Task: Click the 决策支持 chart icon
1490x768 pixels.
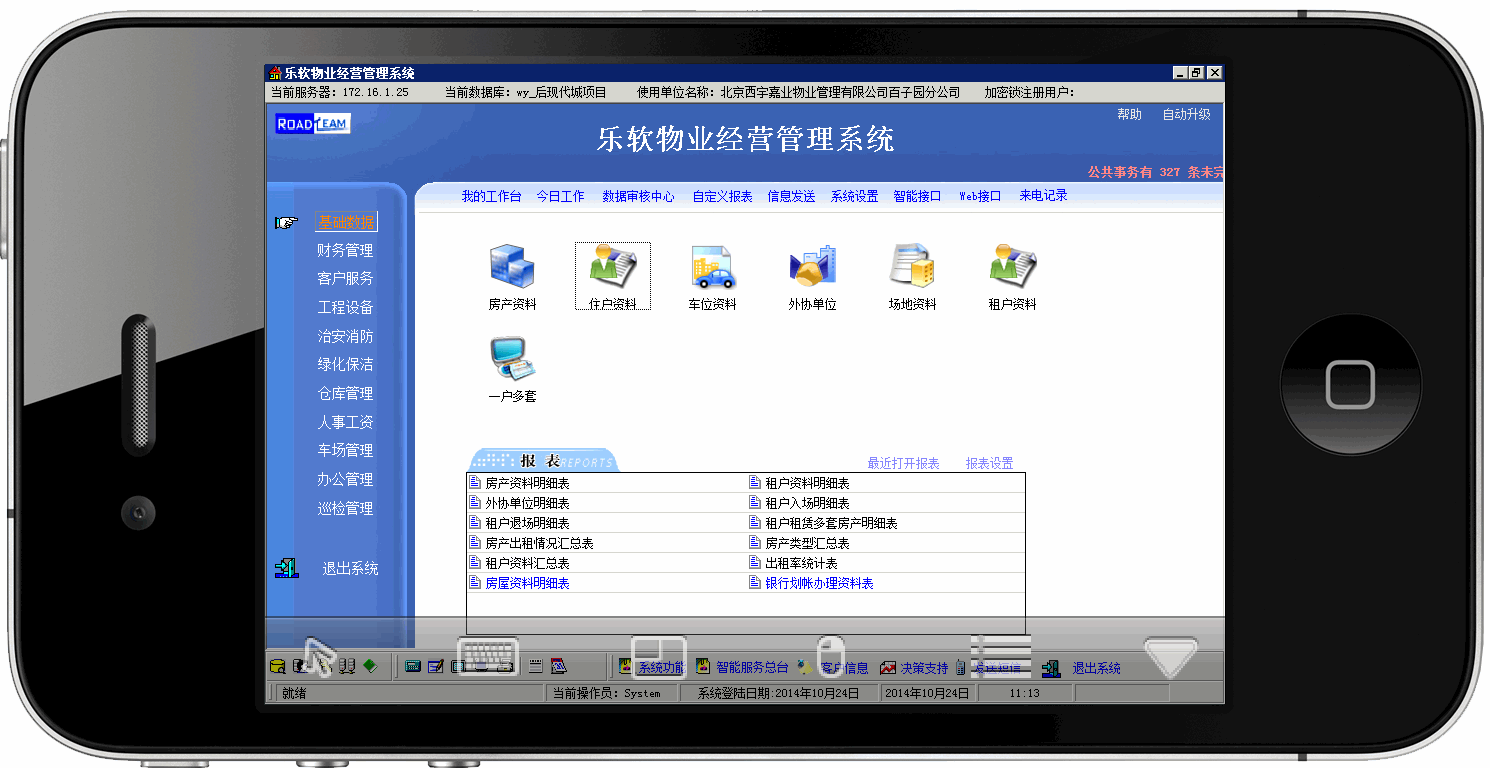Action: [888, 667]
